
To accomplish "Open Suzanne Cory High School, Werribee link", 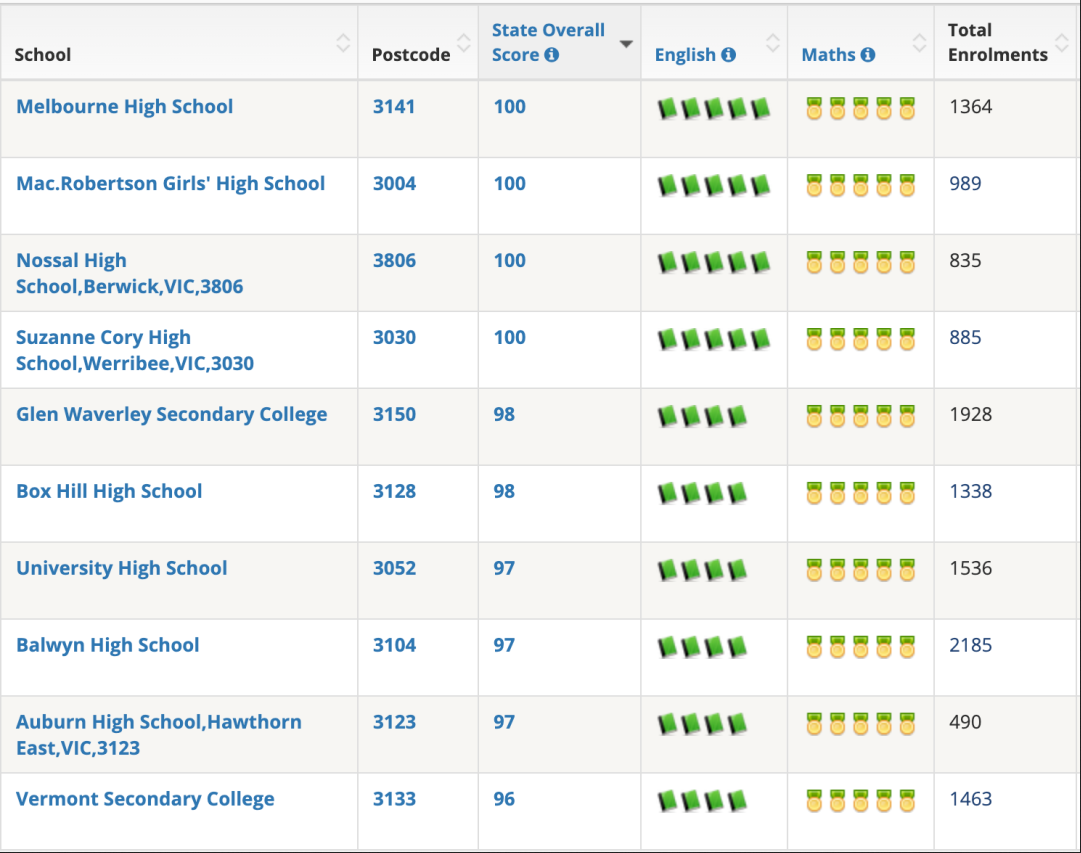I will (x=135, y=350).
